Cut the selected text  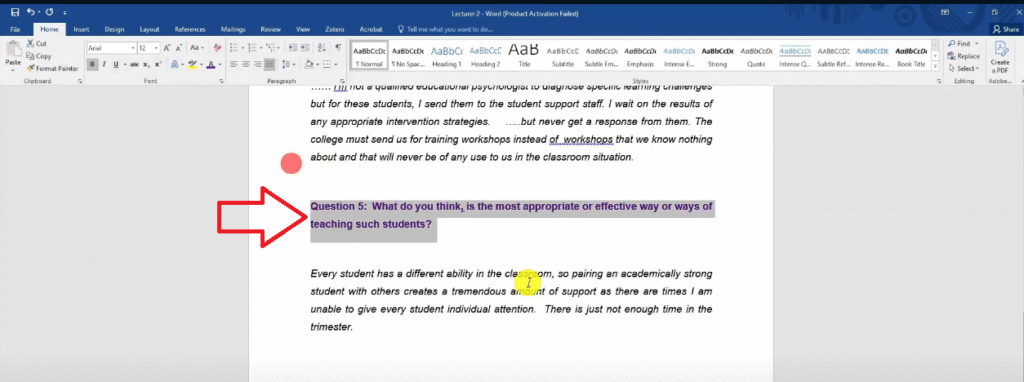pos(37,44)
